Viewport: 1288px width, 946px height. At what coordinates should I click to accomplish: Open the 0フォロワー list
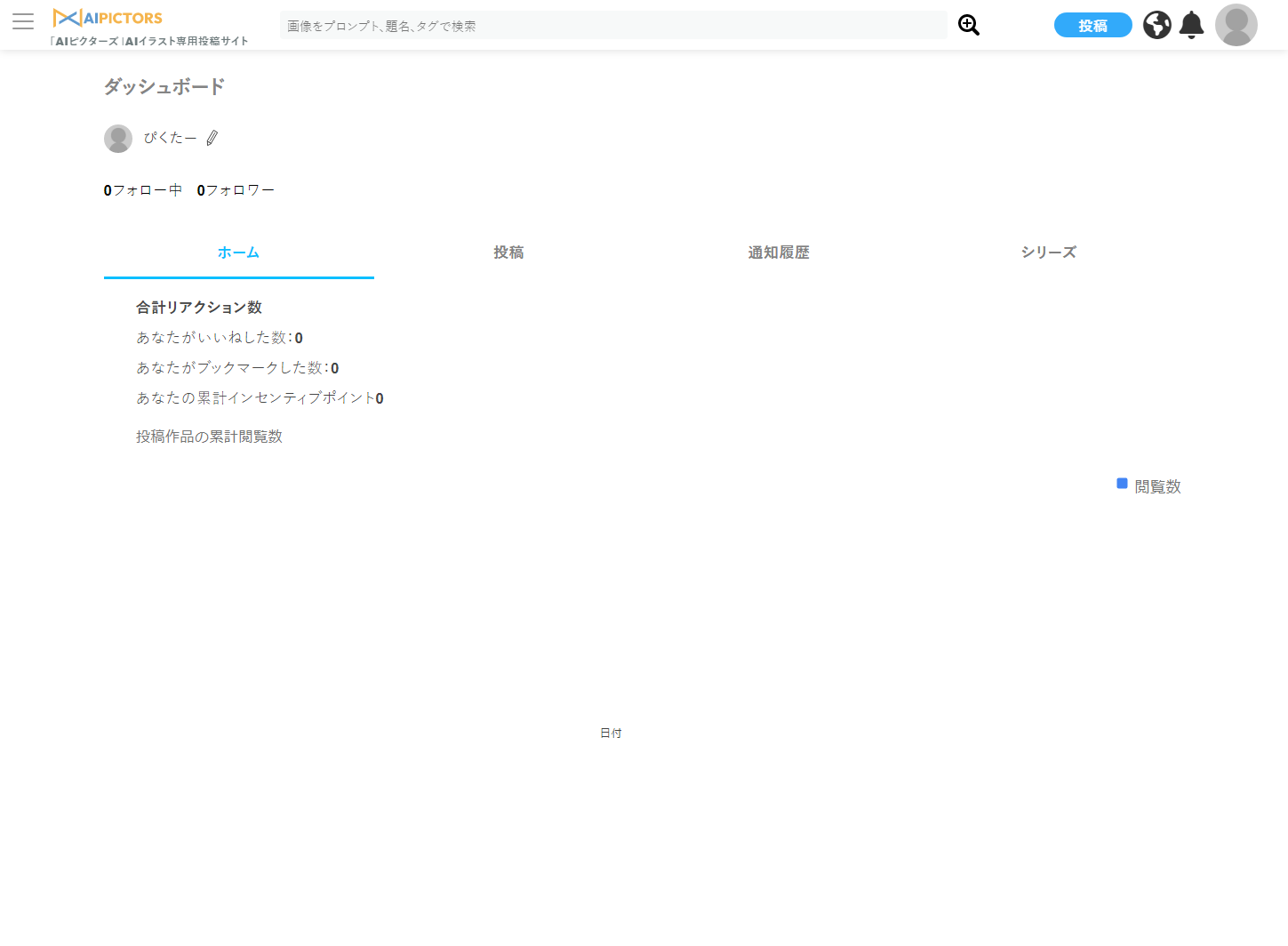[236, 190]
